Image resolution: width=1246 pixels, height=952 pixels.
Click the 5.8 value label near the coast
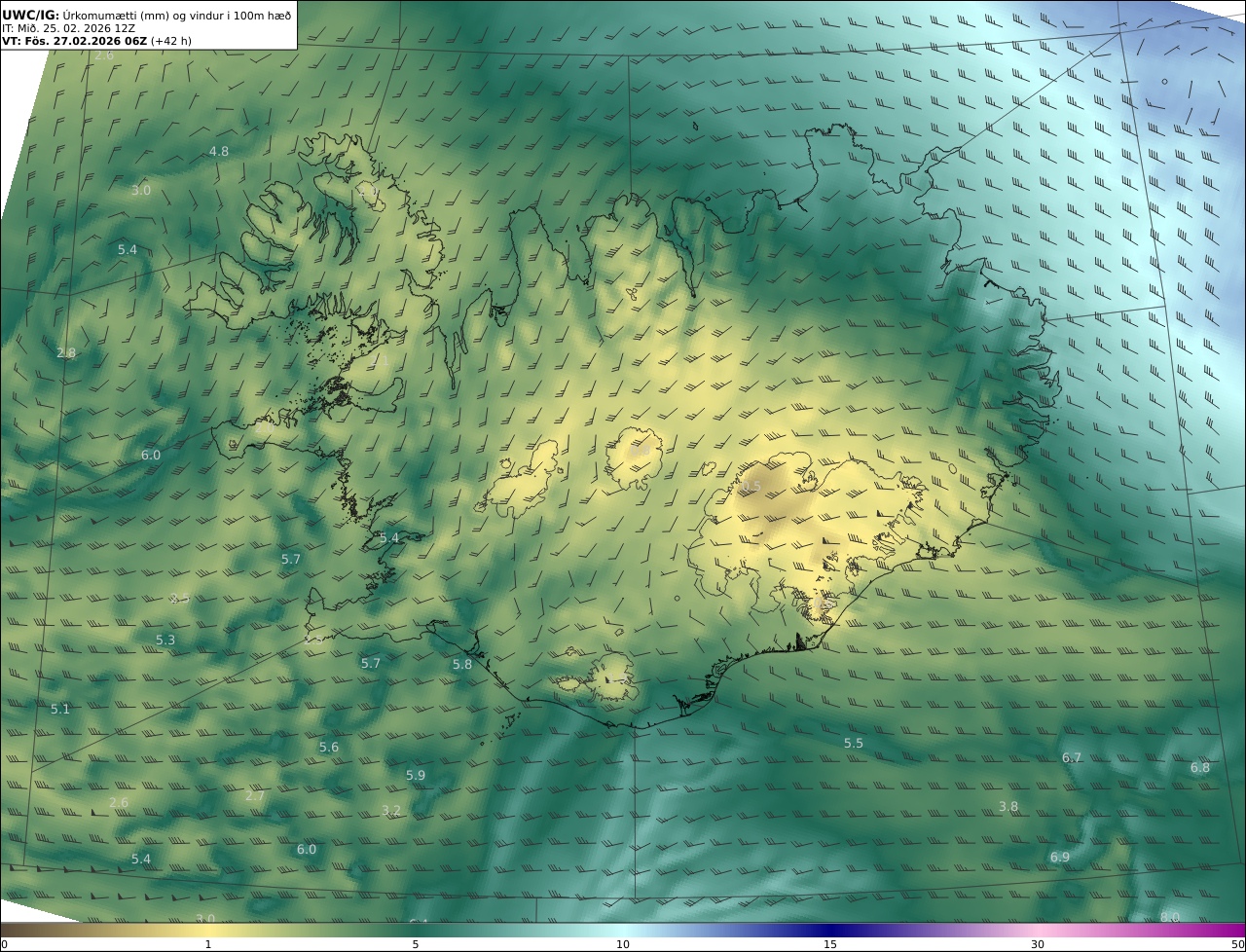pyautogui.click(x=462, y=664)
